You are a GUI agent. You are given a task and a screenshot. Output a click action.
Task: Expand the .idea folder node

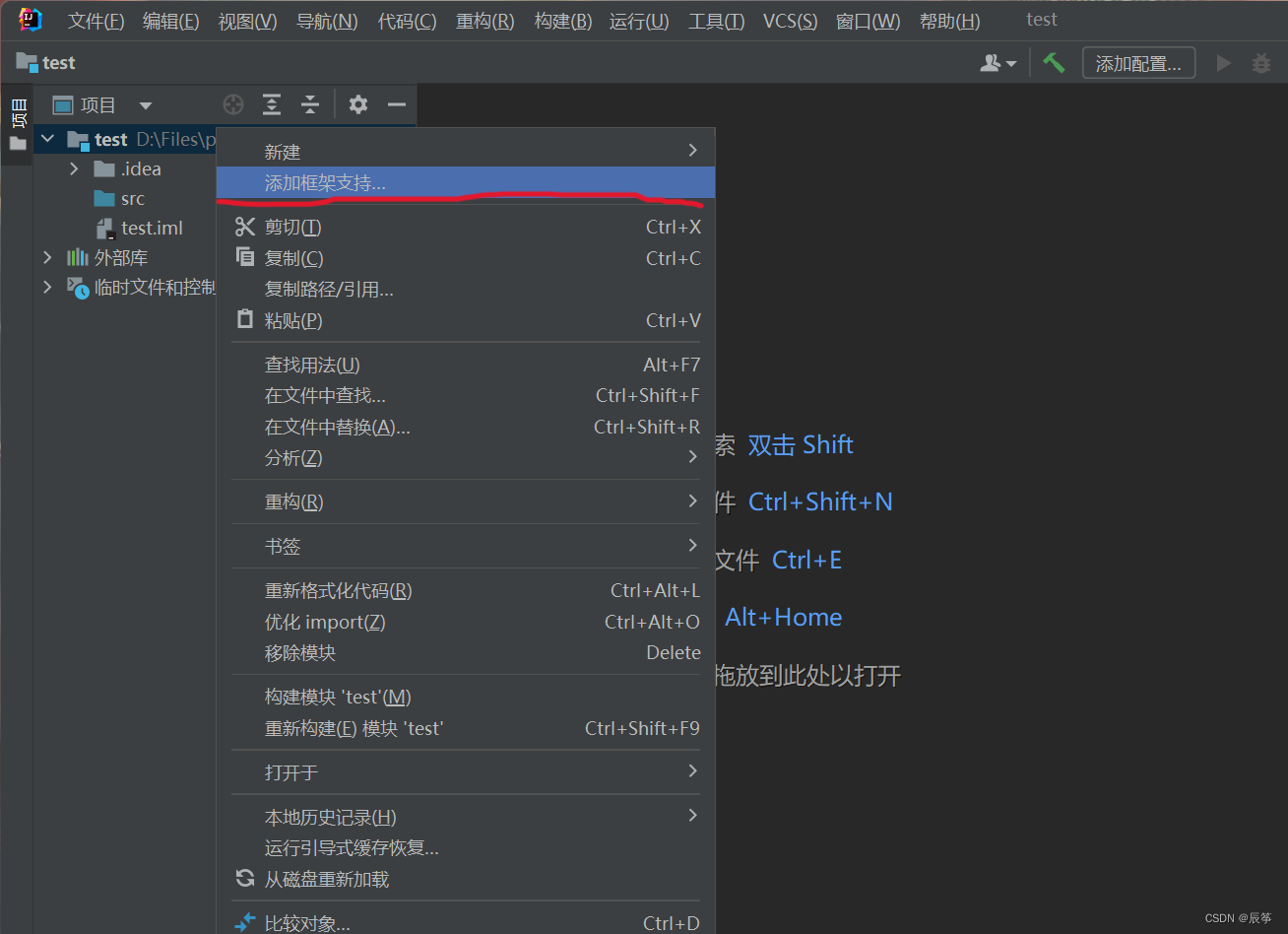pos(74,168)
